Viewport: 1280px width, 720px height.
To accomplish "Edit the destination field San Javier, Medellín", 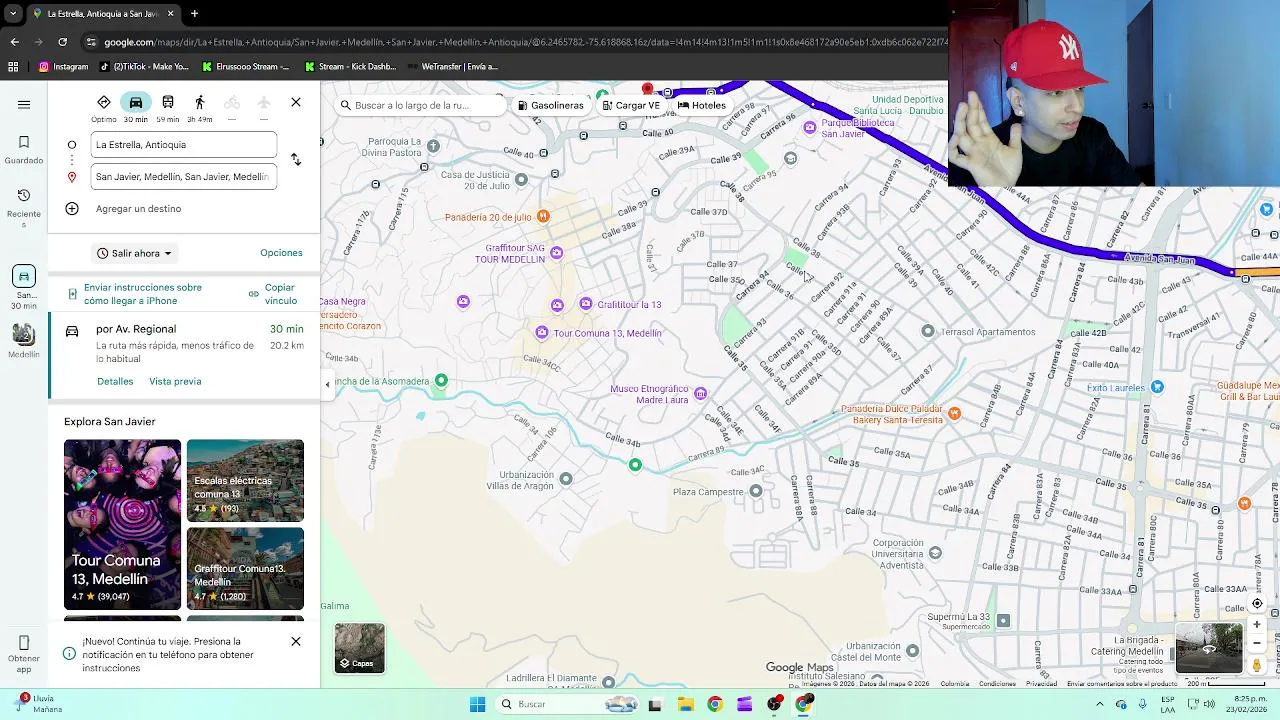I will coord(183,177).
